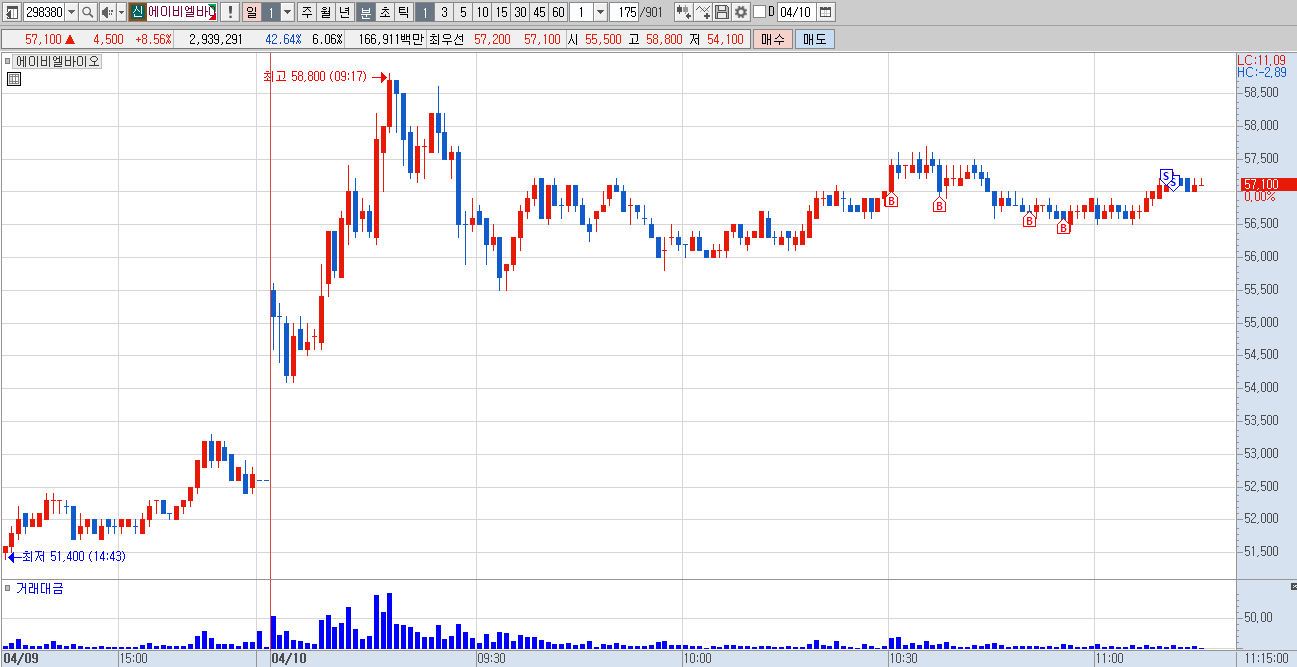Expand the custom minute interval dropdown
Viewport: 1297px width, 667px height.
[x=600, y=12]
